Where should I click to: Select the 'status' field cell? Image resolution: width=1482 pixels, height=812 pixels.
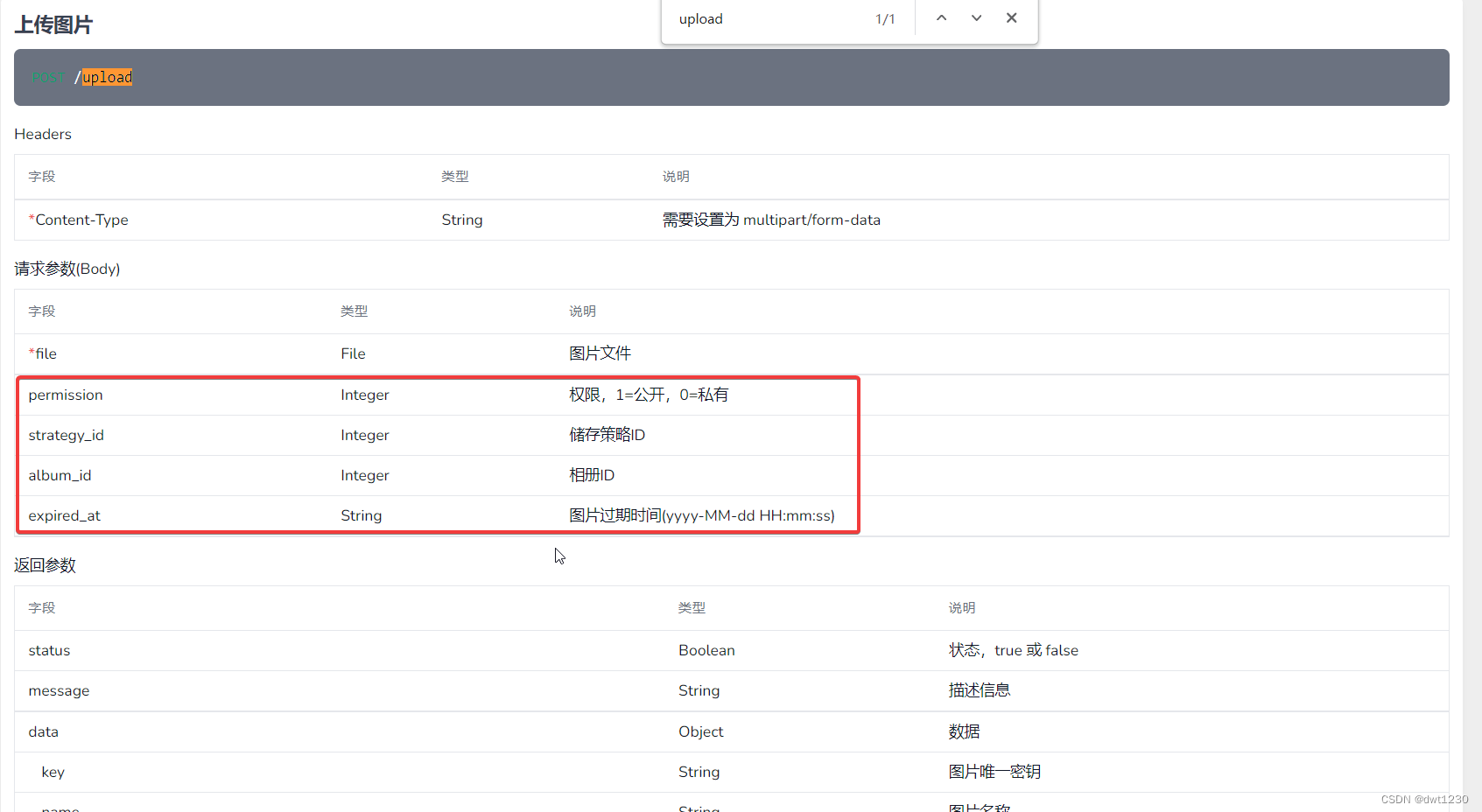[49, 650]
